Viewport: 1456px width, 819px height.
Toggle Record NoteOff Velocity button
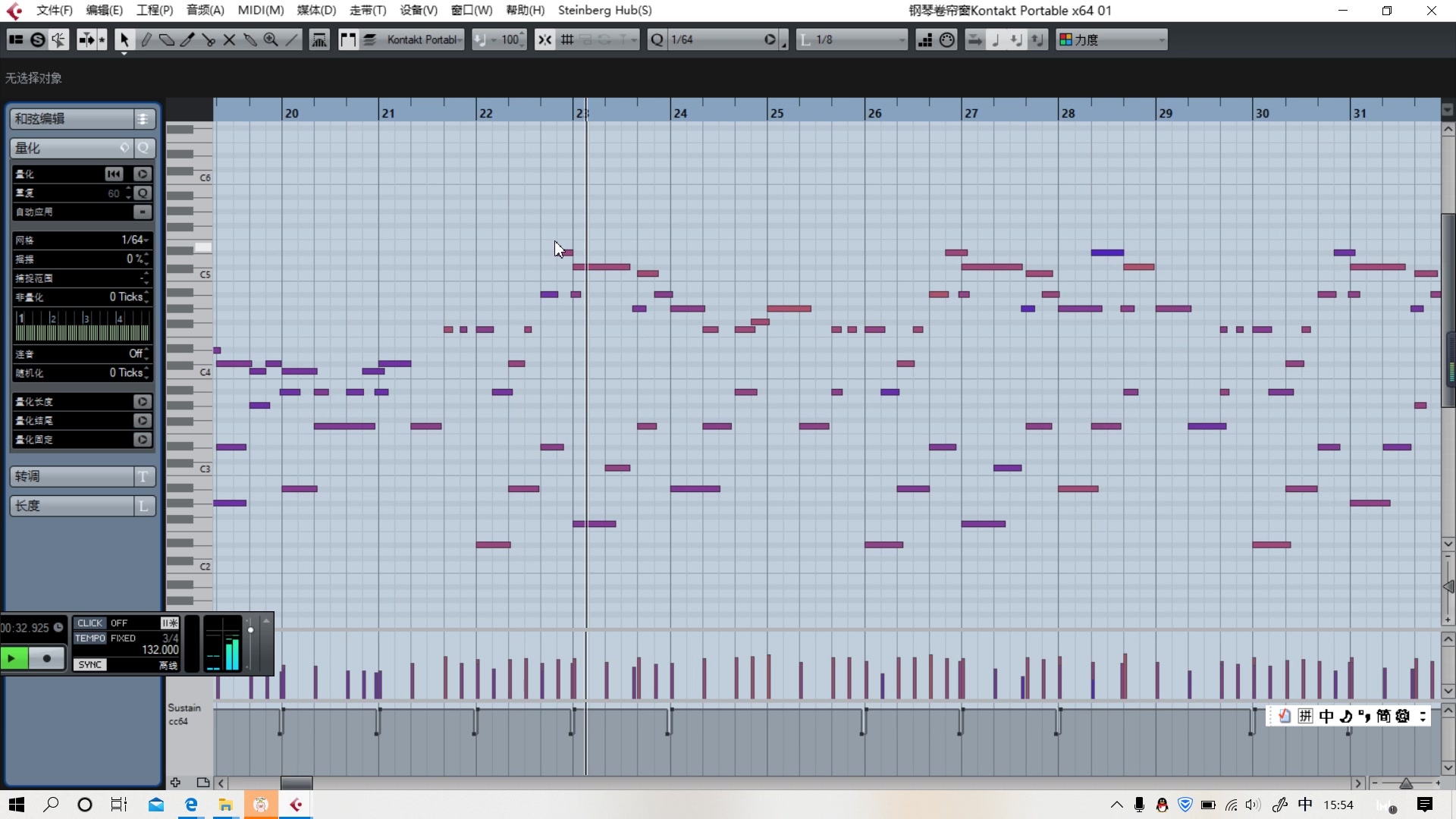point(1037,40)
